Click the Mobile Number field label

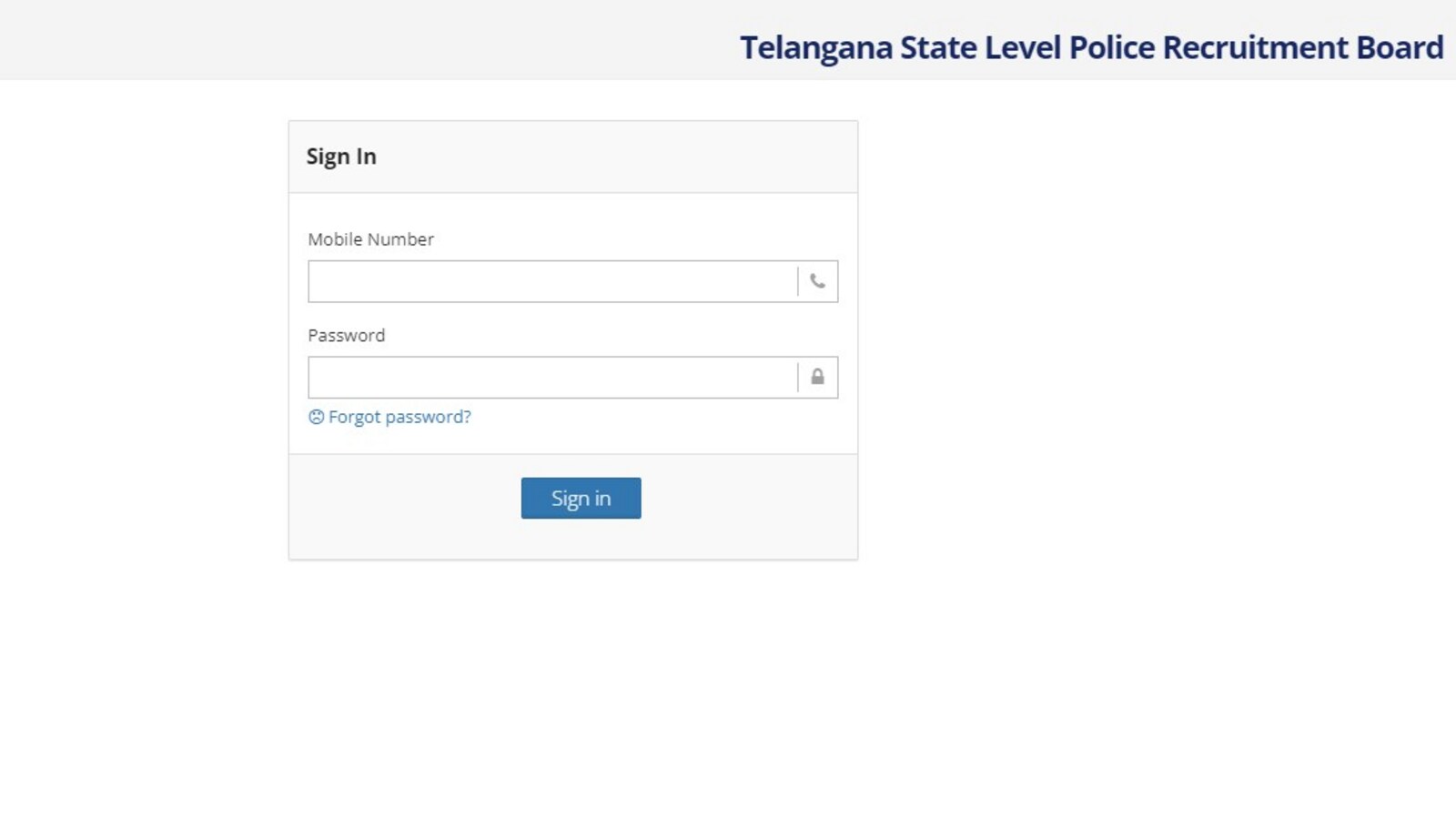(370, 239)
